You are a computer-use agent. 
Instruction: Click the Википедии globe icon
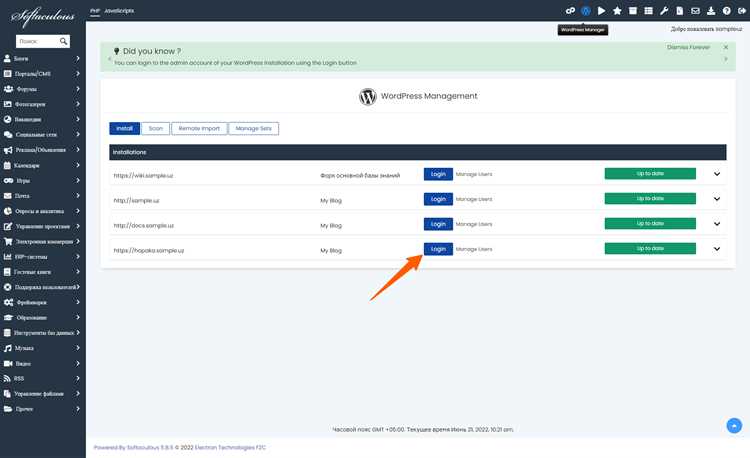[7, 119]
